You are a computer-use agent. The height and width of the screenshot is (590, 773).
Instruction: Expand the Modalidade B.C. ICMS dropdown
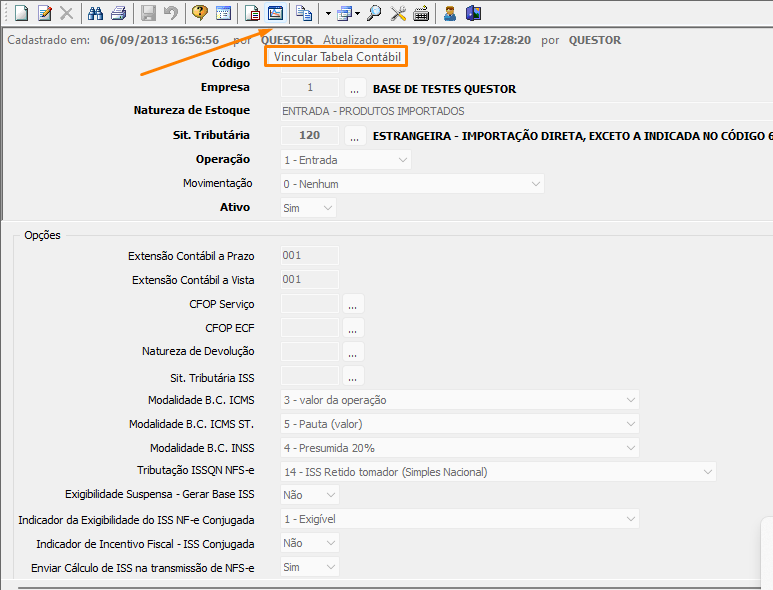point(631,400)
